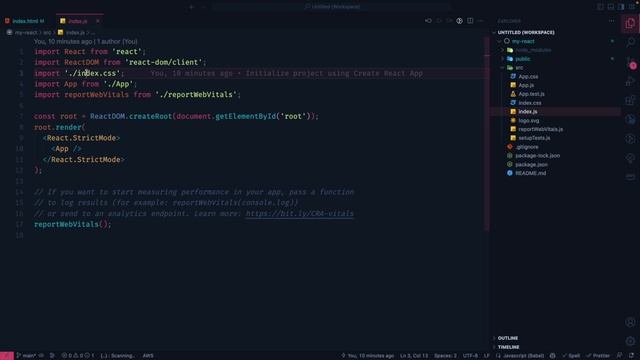640x360 pixels.
Task: Click the workspace search bar in title bar
Action: pyautogui.click(x=331, y=7)
